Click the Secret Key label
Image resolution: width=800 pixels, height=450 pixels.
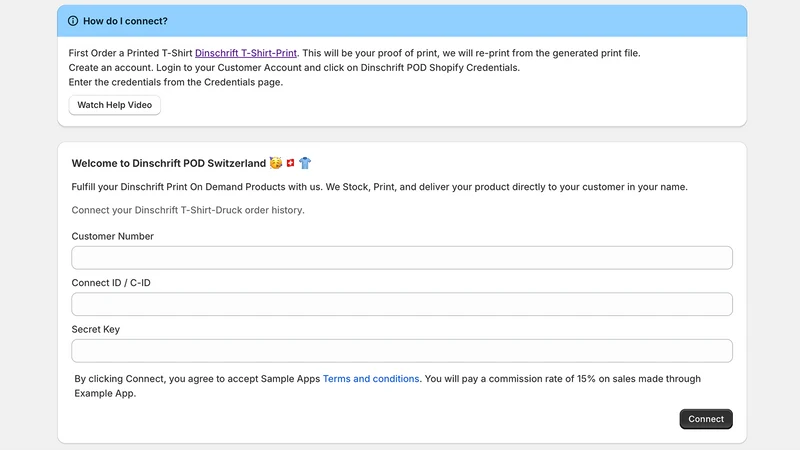coord(95,329)
